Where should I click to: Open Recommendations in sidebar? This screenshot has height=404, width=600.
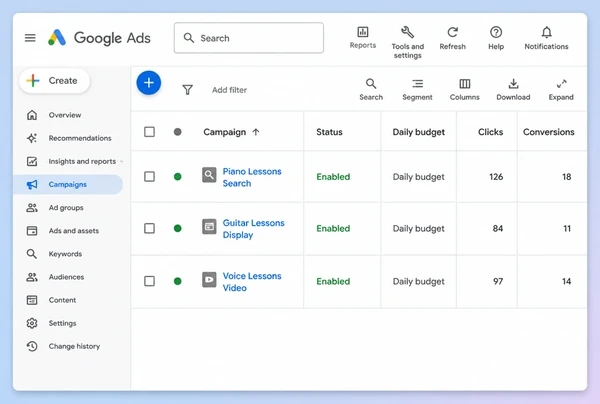68,138
